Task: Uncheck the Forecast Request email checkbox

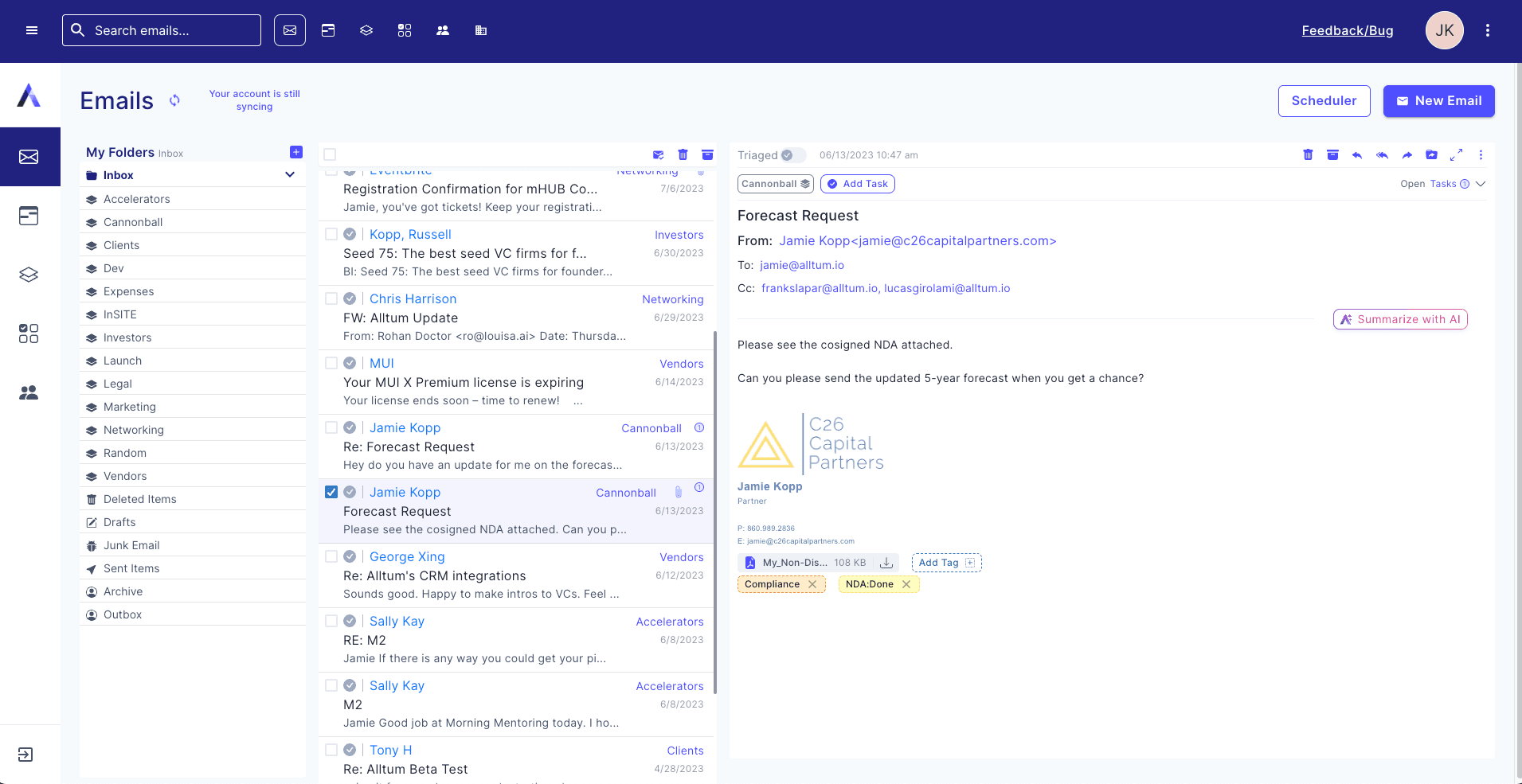Action: 331,492
